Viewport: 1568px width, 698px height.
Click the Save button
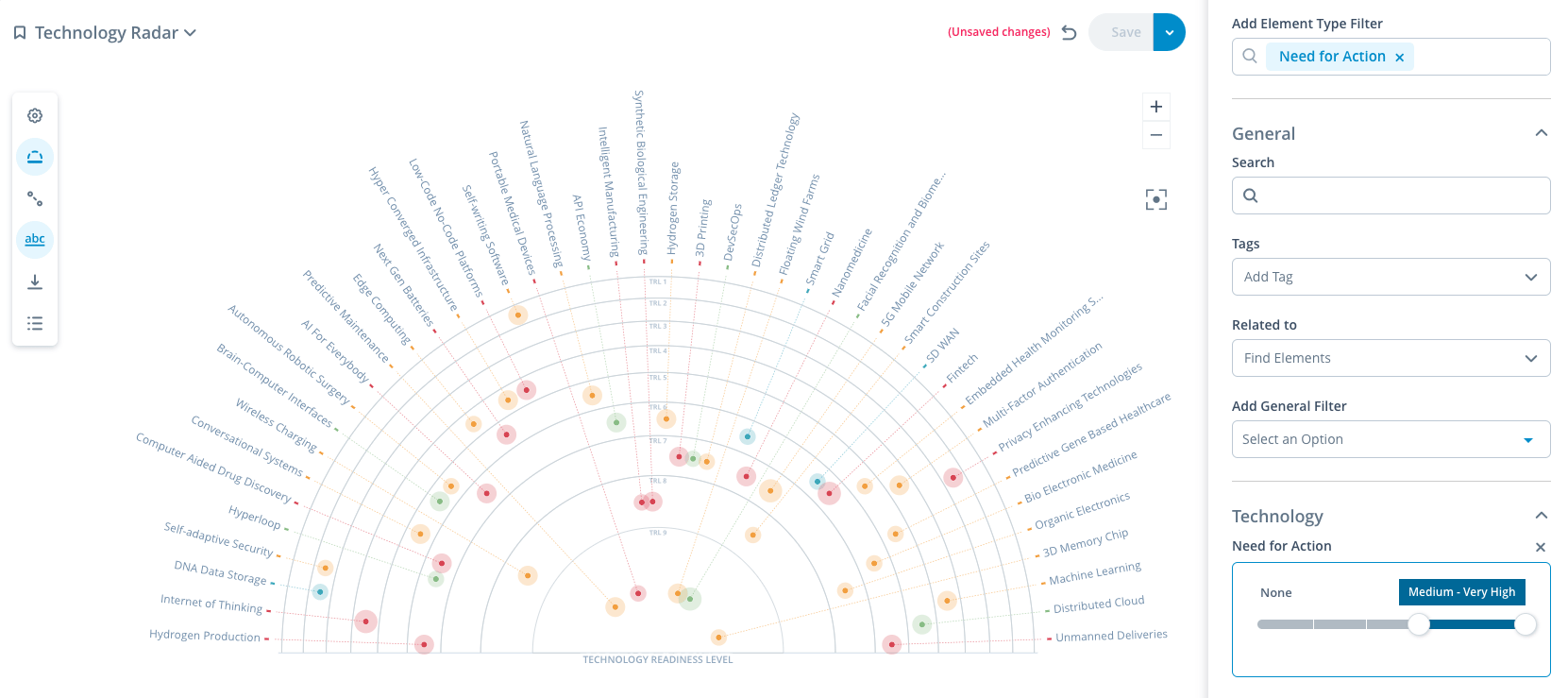pyautogui.click(x=1121, y=32)
